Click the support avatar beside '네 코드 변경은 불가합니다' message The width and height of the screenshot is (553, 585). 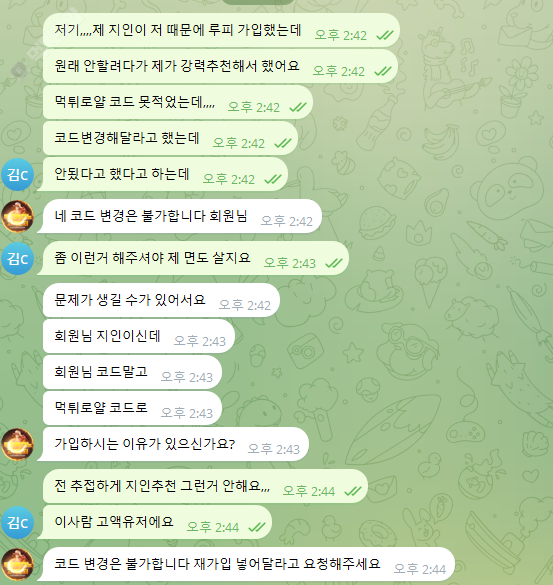(x=18, y=216)
